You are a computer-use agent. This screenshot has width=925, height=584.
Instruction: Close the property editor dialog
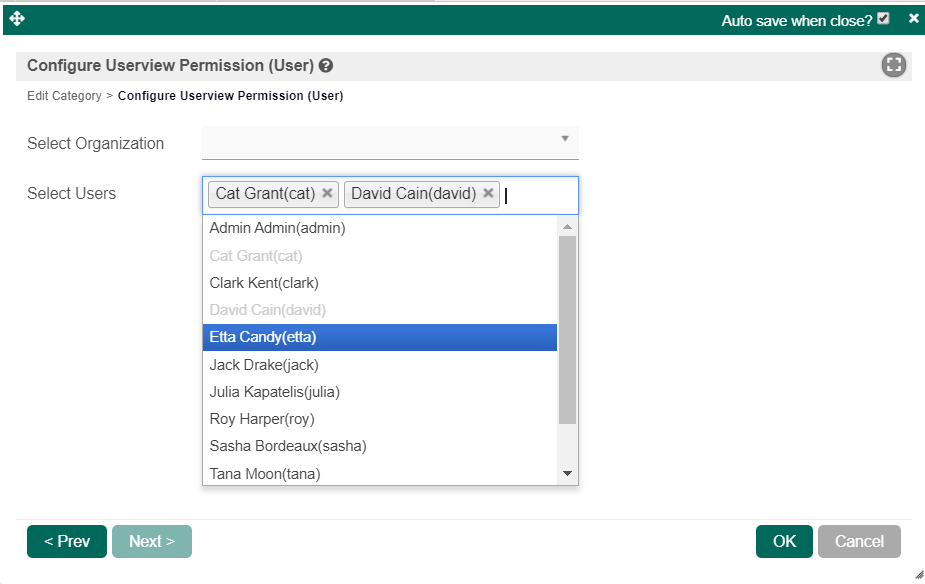pyautogui.click(x=913, y=19)
